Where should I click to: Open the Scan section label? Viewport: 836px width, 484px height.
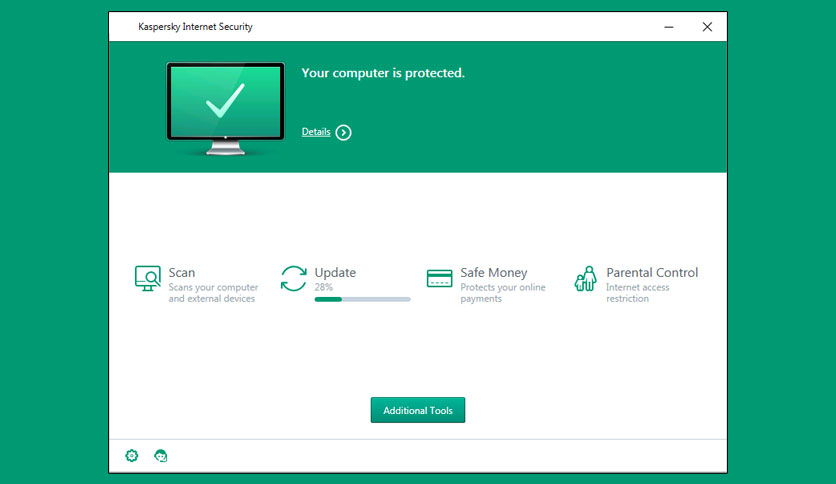[182, 272]
